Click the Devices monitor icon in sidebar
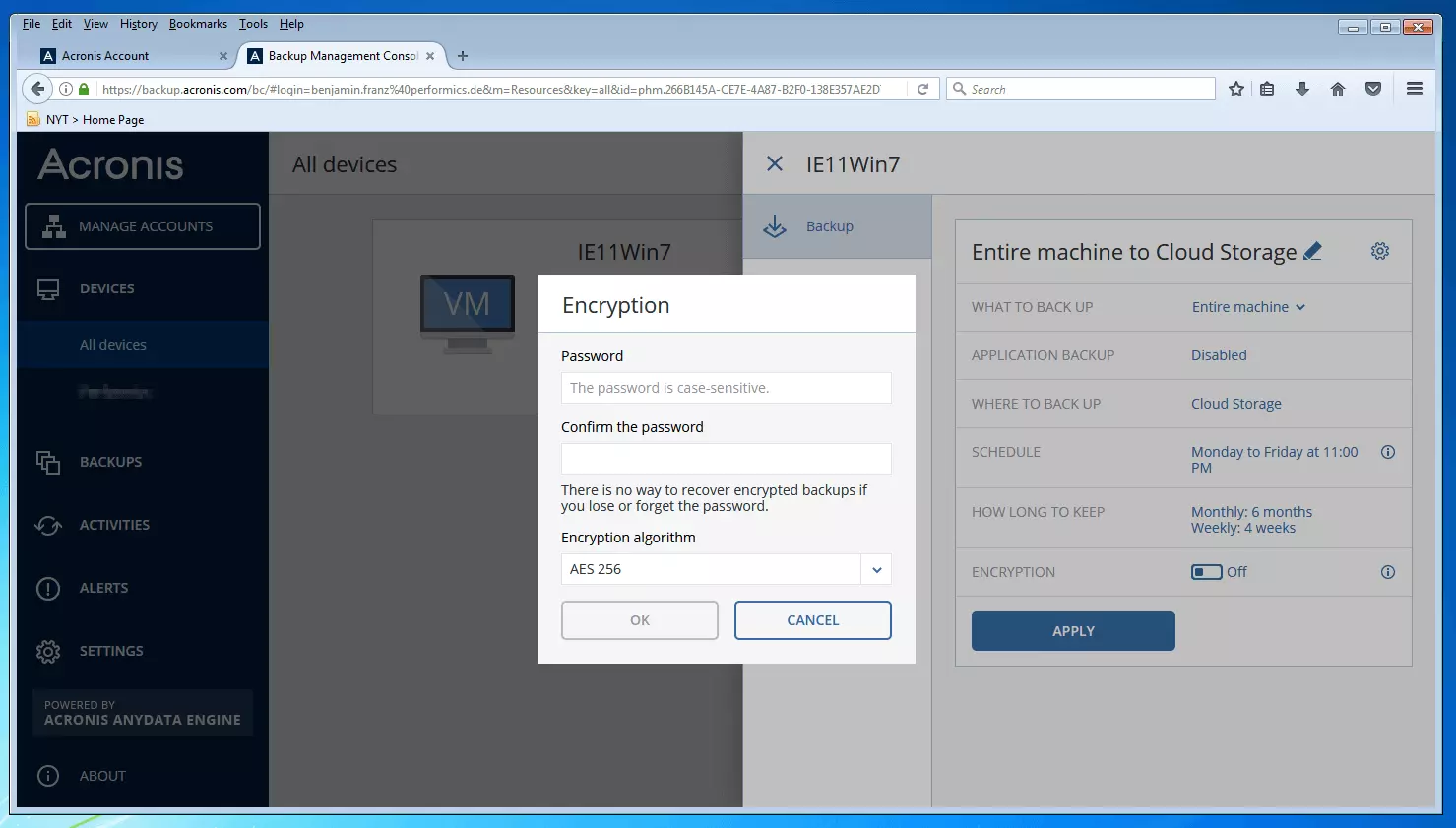The image size is (1456, 828). click(x=48, y=289)
